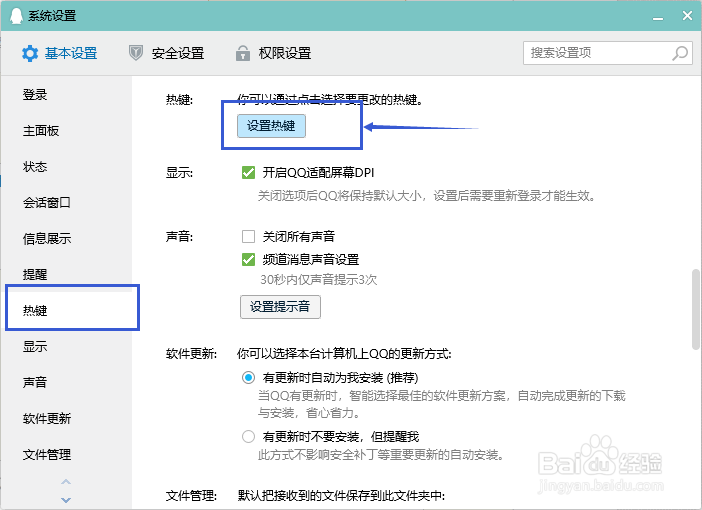
Task: Click the padlock icon for 权限设置
Action: (243, 53)
